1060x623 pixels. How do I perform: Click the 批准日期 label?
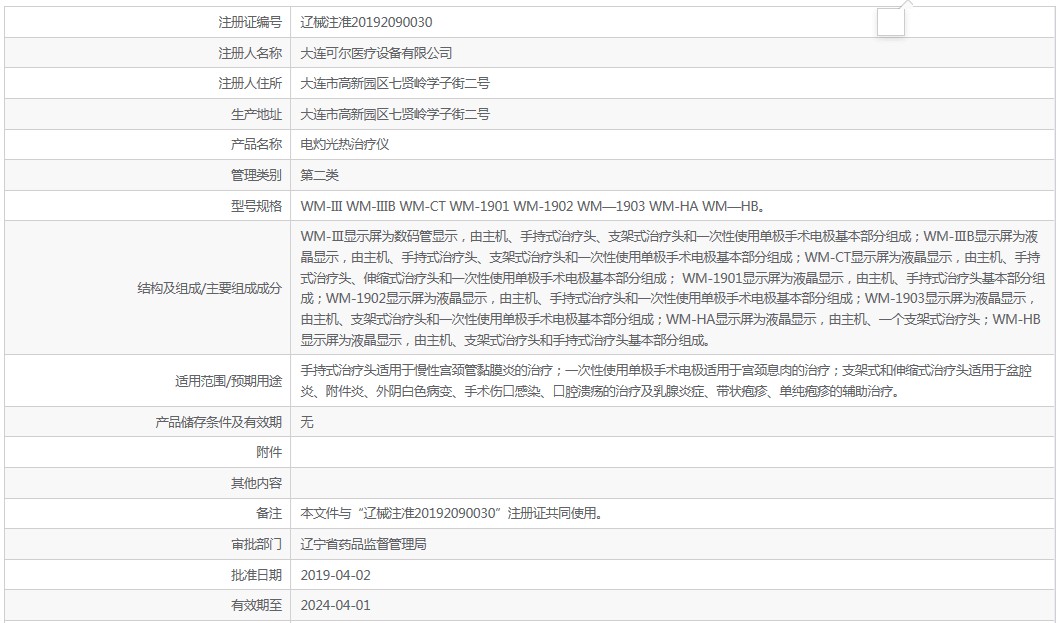point(256,575)
